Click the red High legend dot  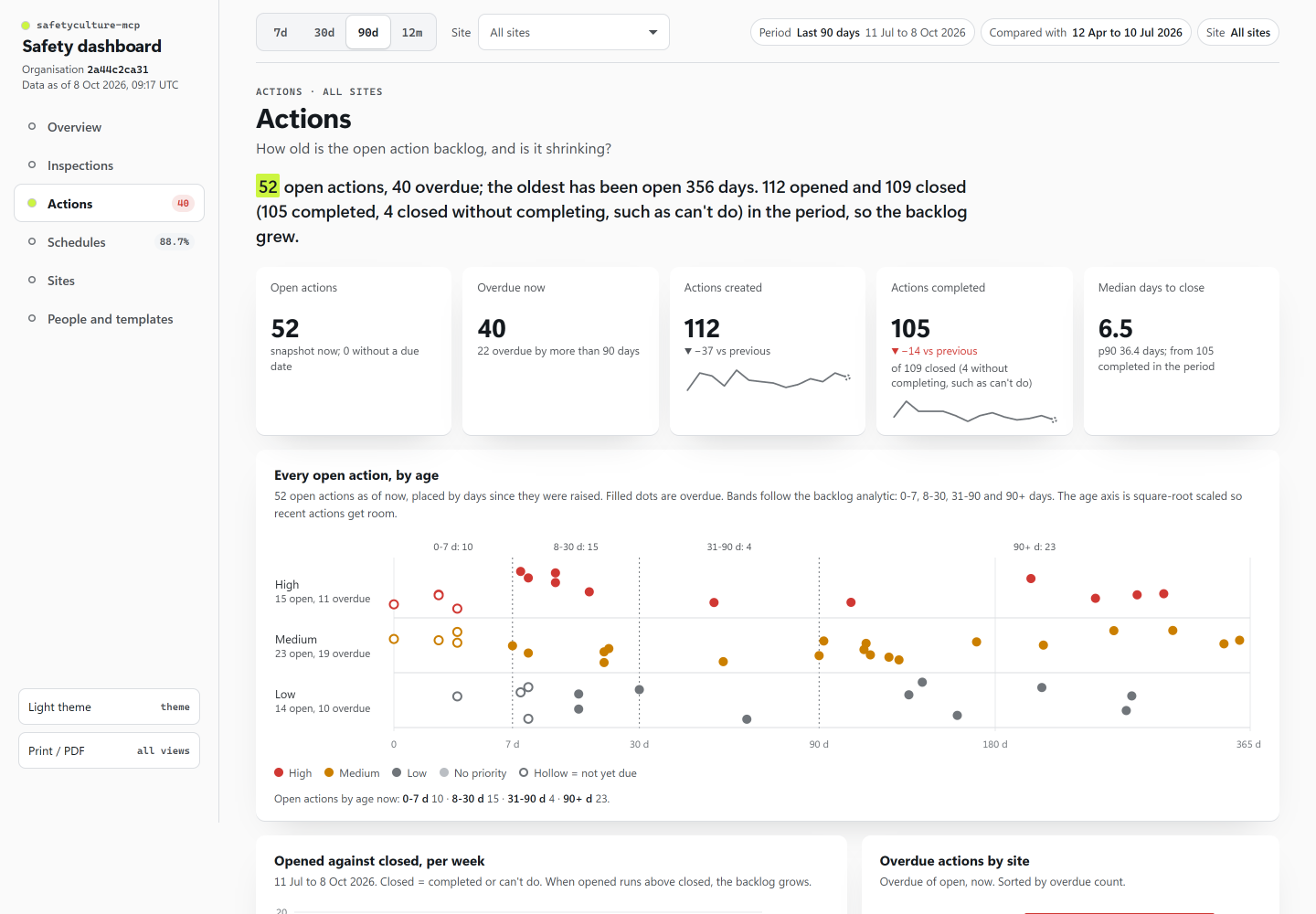click(279, 772)
